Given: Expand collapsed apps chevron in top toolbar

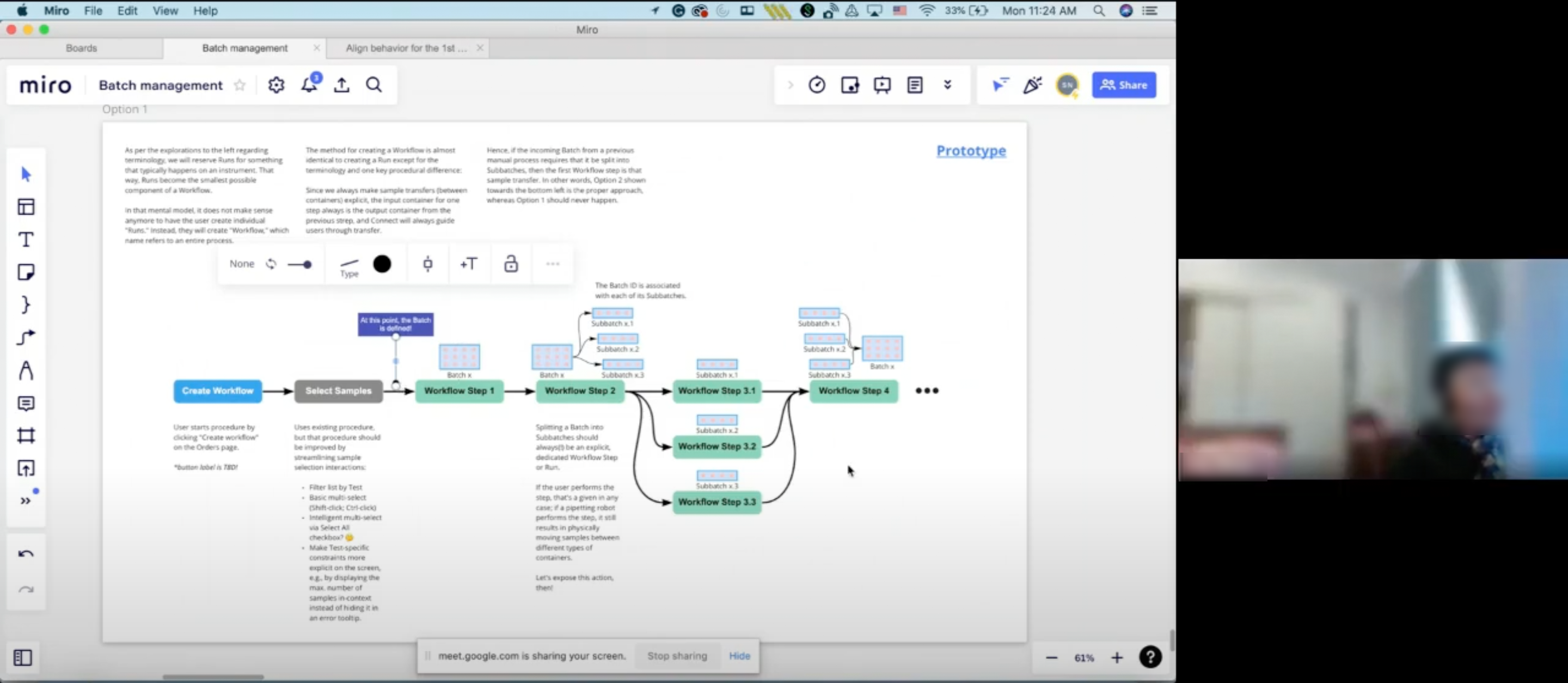Looking at the screenshot, I should (947, 85).
